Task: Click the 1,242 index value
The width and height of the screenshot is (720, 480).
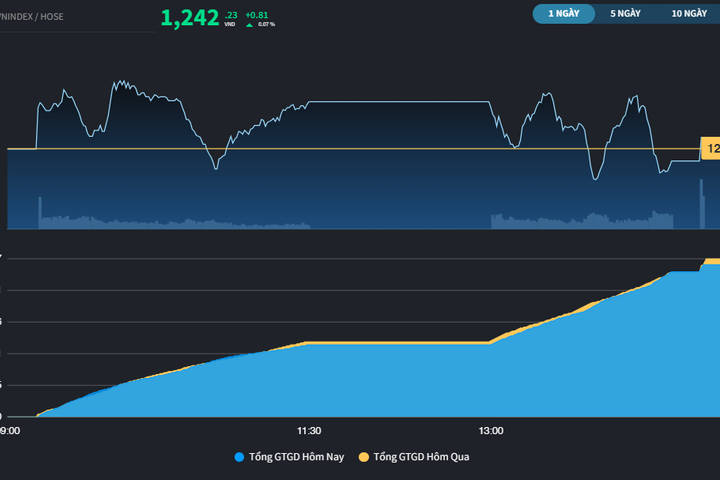Action: [190, 18]
